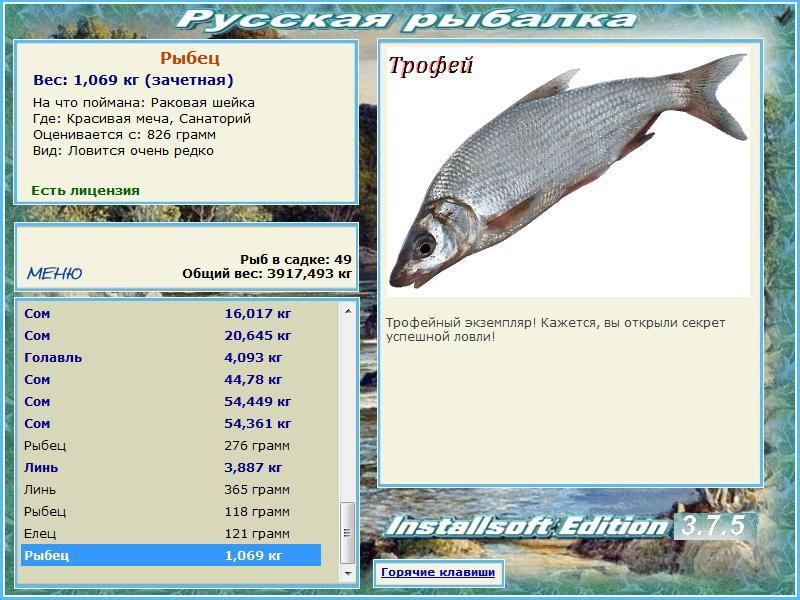Click the Вид: Ловится очень редко line
Screen dimensions: 800x600
tap(123, 151)
